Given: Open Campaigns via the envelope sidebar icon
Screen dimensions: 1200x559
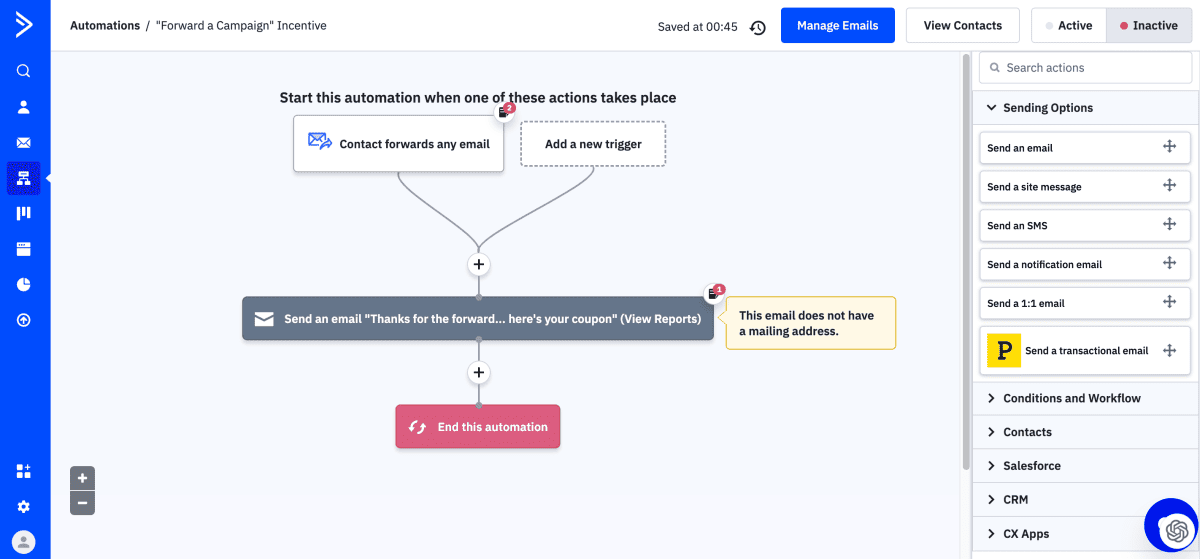Looking at the screenshot, I should click(x=24, y=143).
